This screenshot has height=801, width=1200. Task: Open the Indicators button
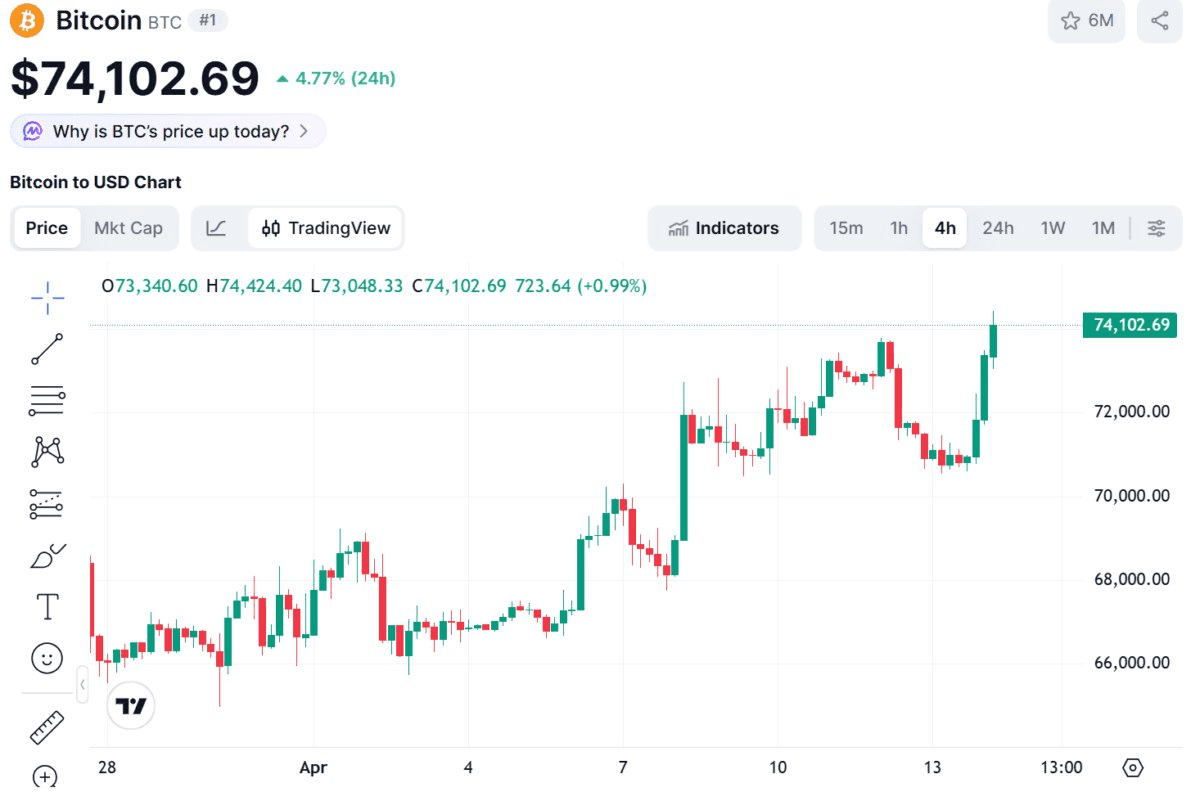point(724,228)
